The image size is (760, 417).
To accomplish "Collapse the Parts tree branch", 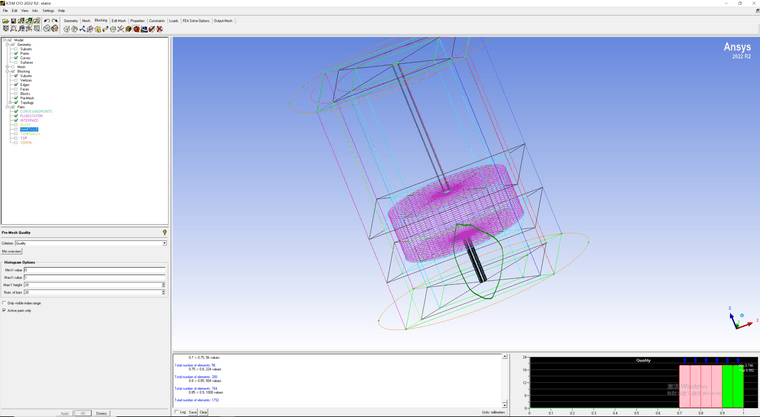I will point(7,107).
